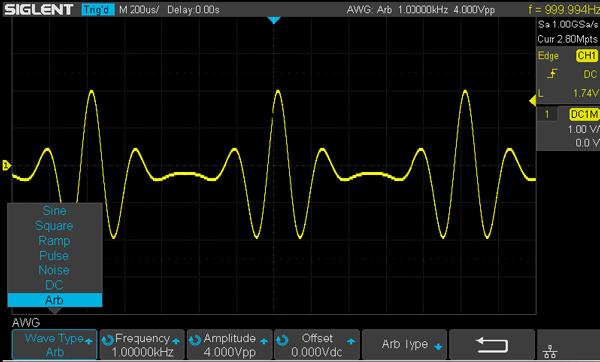This screenshot has width=600, height=362.
Task: Select Square wave type
Action: point(54,226)
